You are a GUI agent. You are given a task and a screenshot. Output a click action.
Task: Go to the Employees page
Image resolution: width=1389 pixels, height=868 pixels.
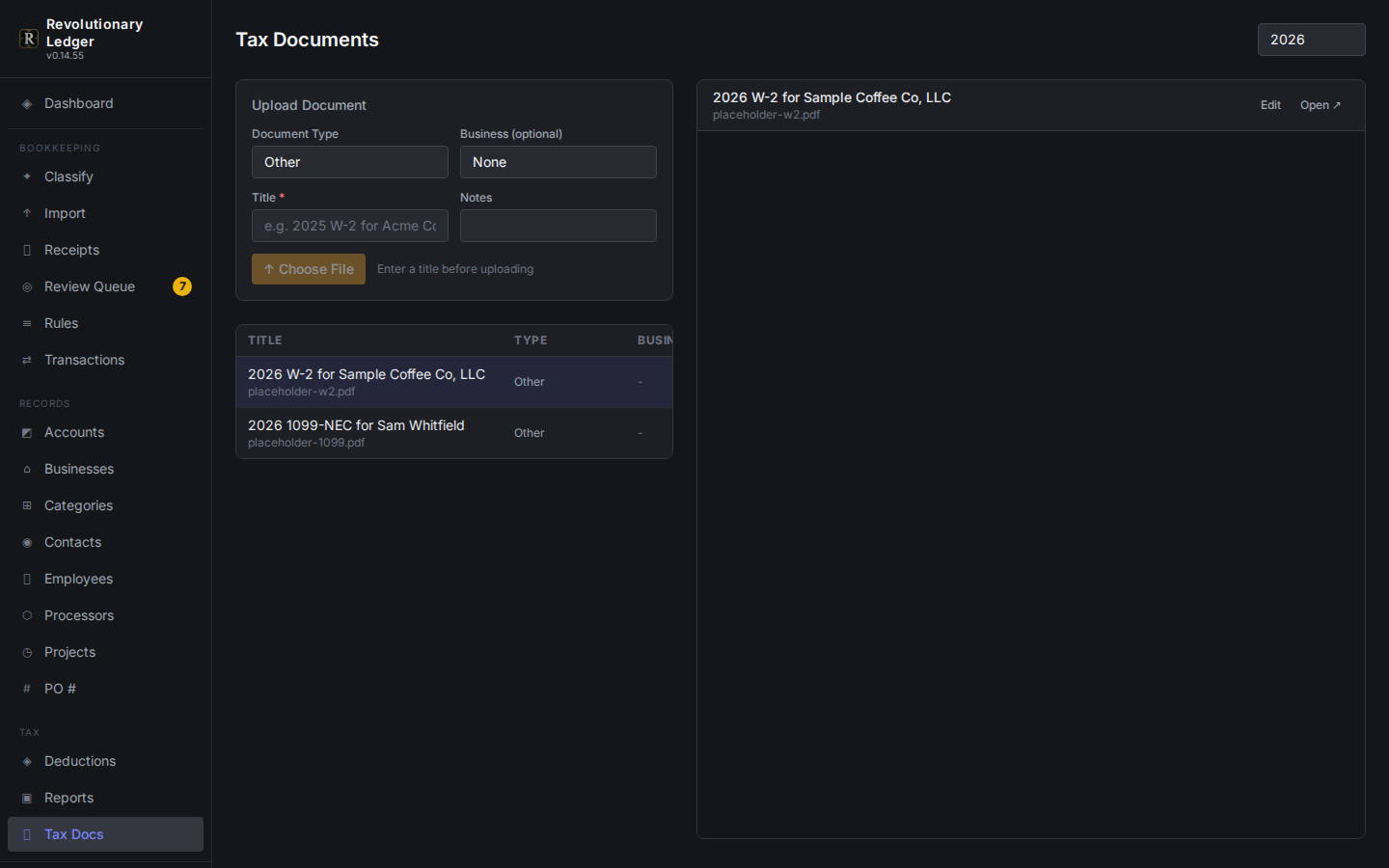click(x=105, y=579)
